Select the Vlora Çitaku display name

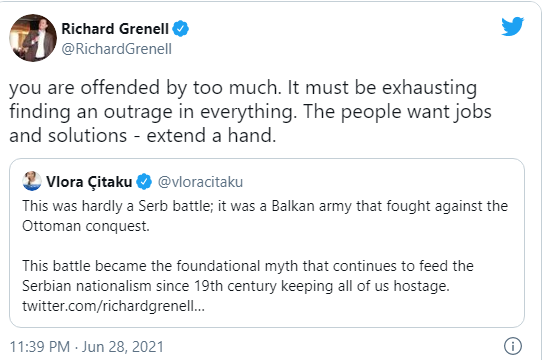[x=89, y=182]
